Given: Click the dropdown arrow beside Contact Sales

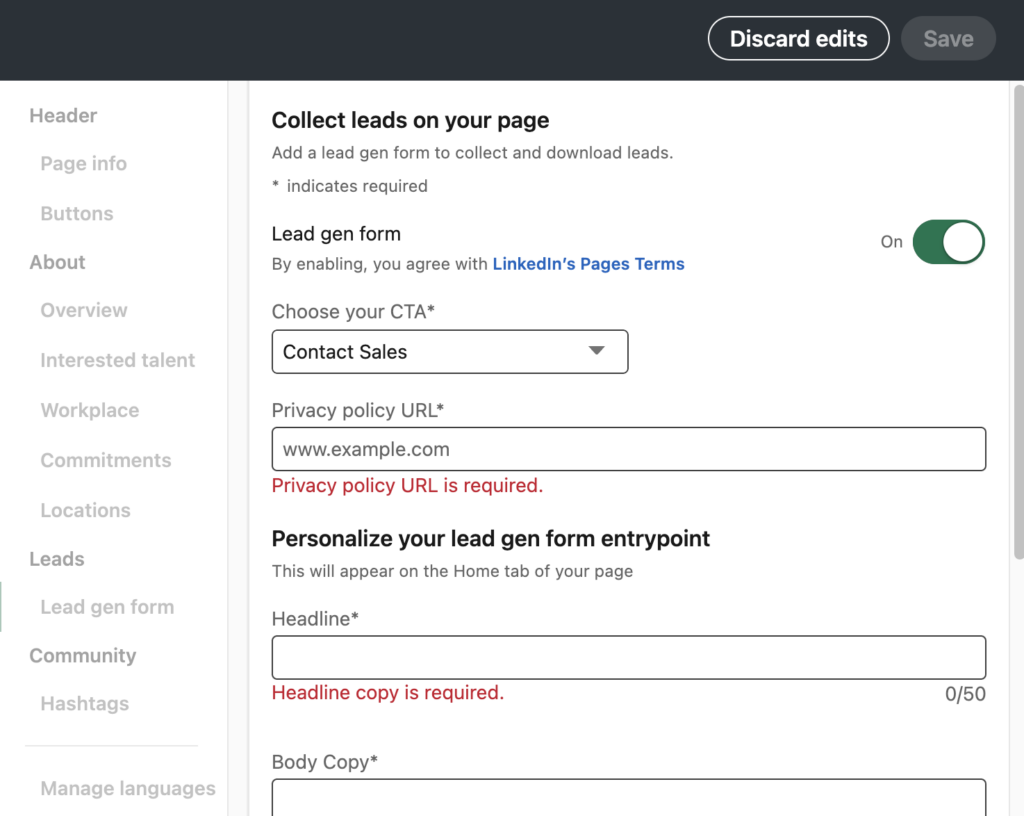Looking at the screenshot, I should click(597, 351).
